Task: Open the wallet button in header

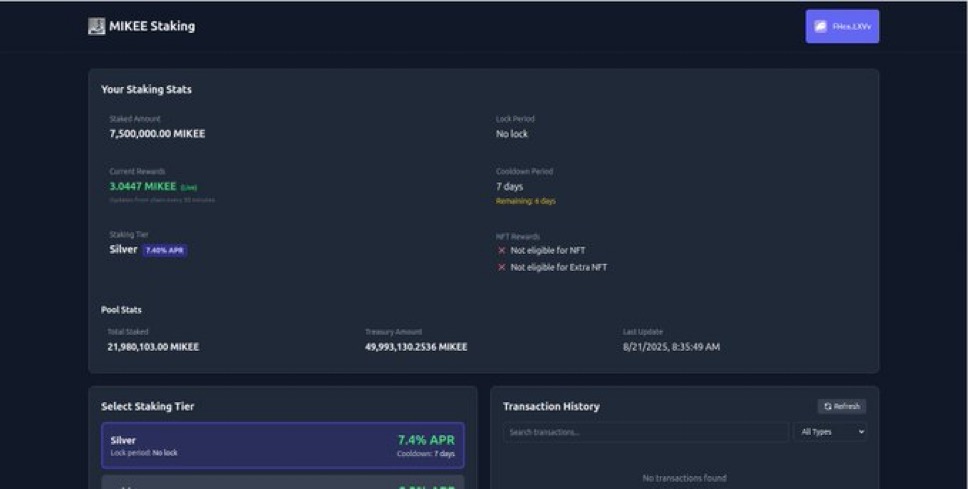Action: (x=842, y=27)
